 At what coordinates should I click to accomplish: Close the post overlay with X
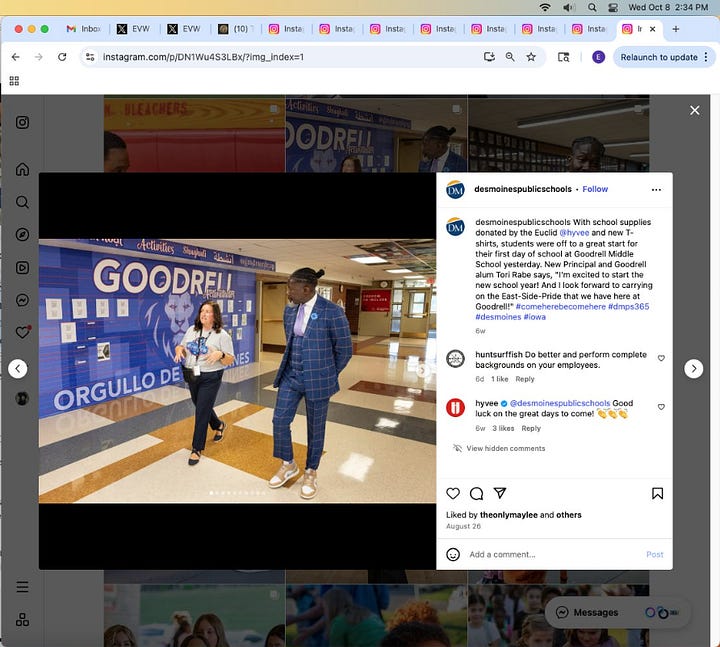click(694, 110)
